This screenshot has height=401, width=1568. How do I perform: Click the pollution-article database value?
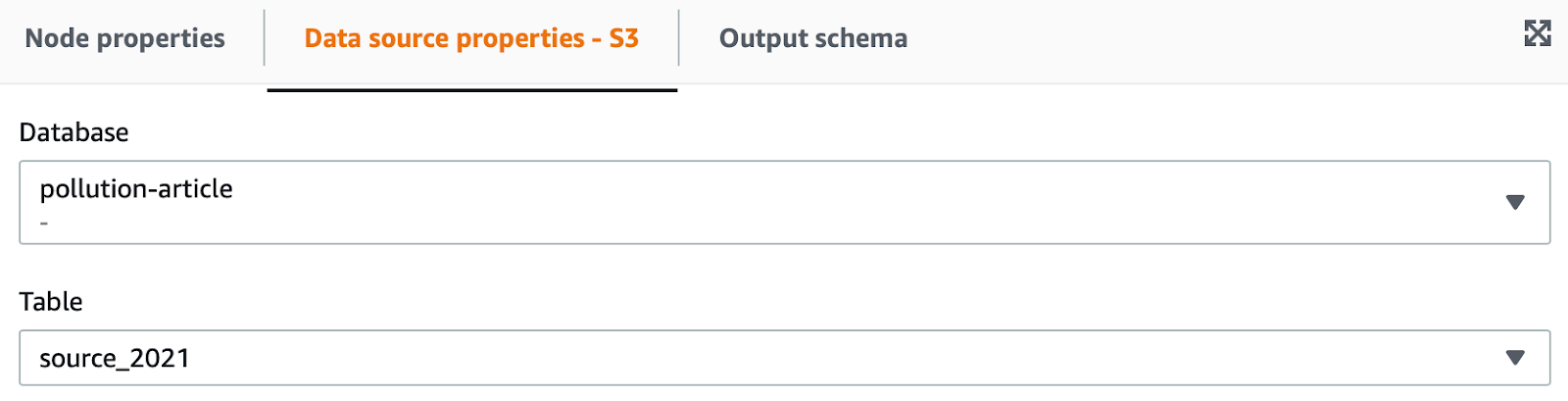(x=136, y=189)
